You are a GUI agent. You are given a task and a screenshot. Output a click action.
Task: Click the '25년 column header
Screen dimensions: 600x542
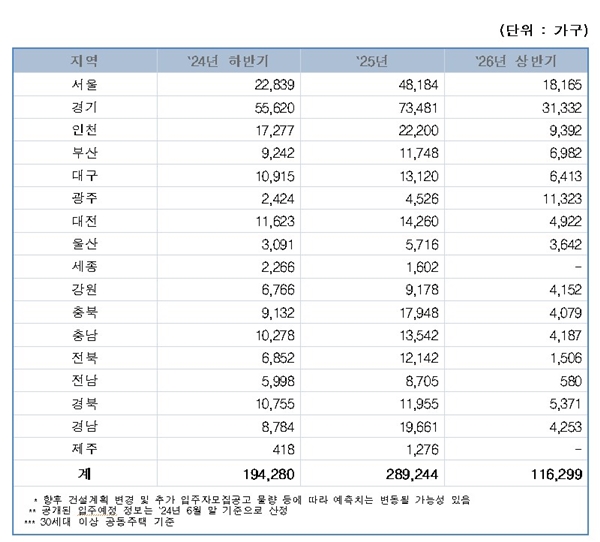[x=371, y=61]
